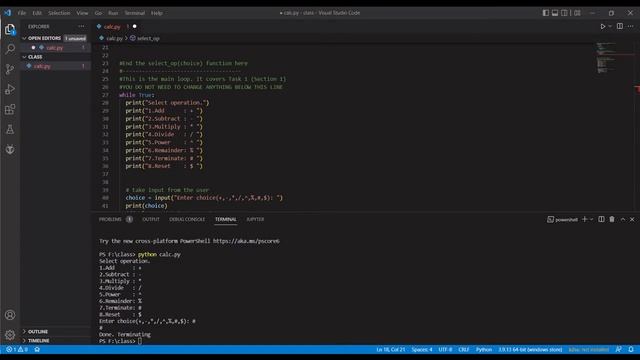Click the feedback icon in status bar

(x=619, y=349)
